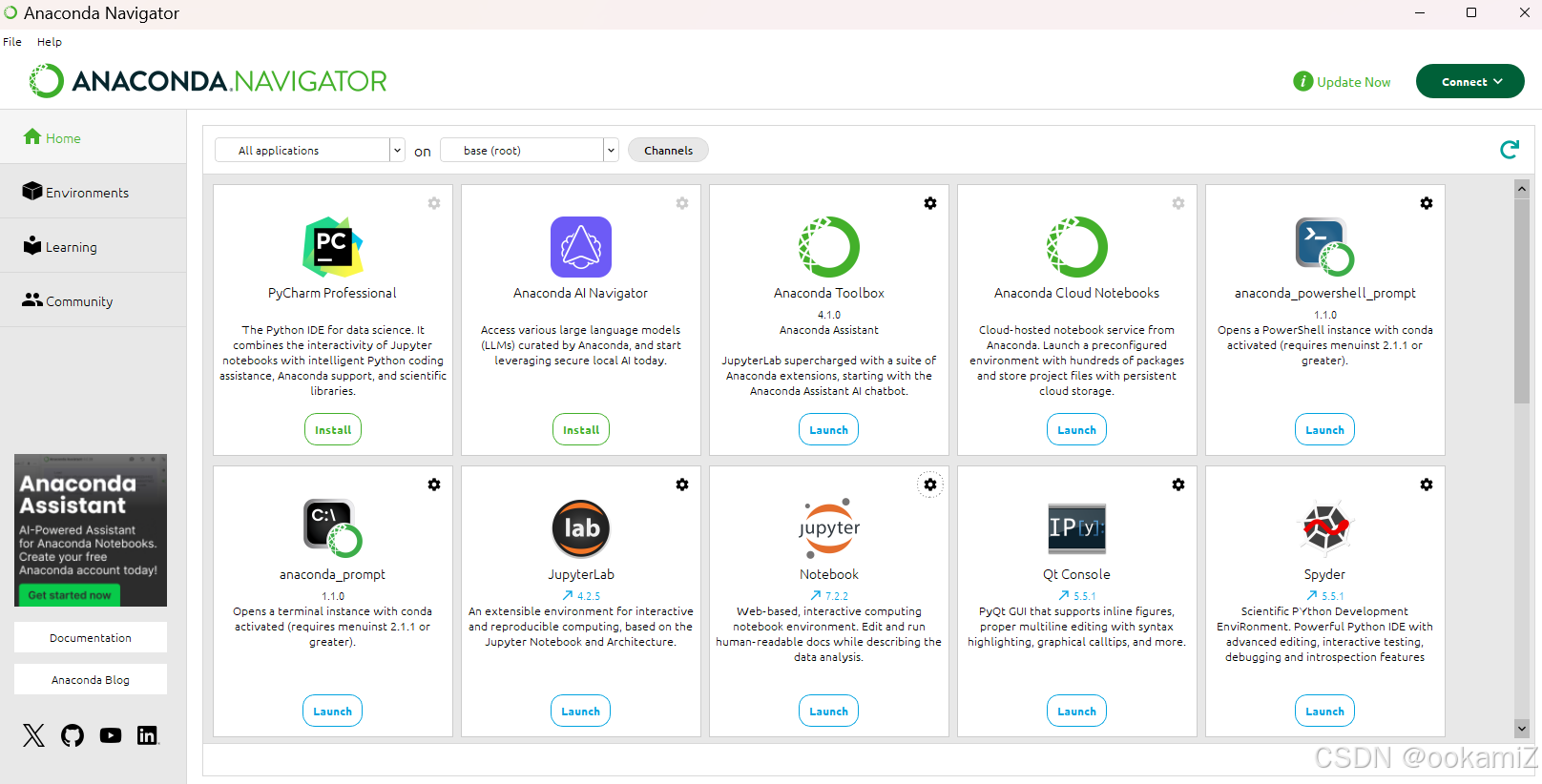This screenshot has width=1542, height=784.
Task: Click the Anaconda Navigator header logo
Action: pyautogui.click(x=208, y=81)
